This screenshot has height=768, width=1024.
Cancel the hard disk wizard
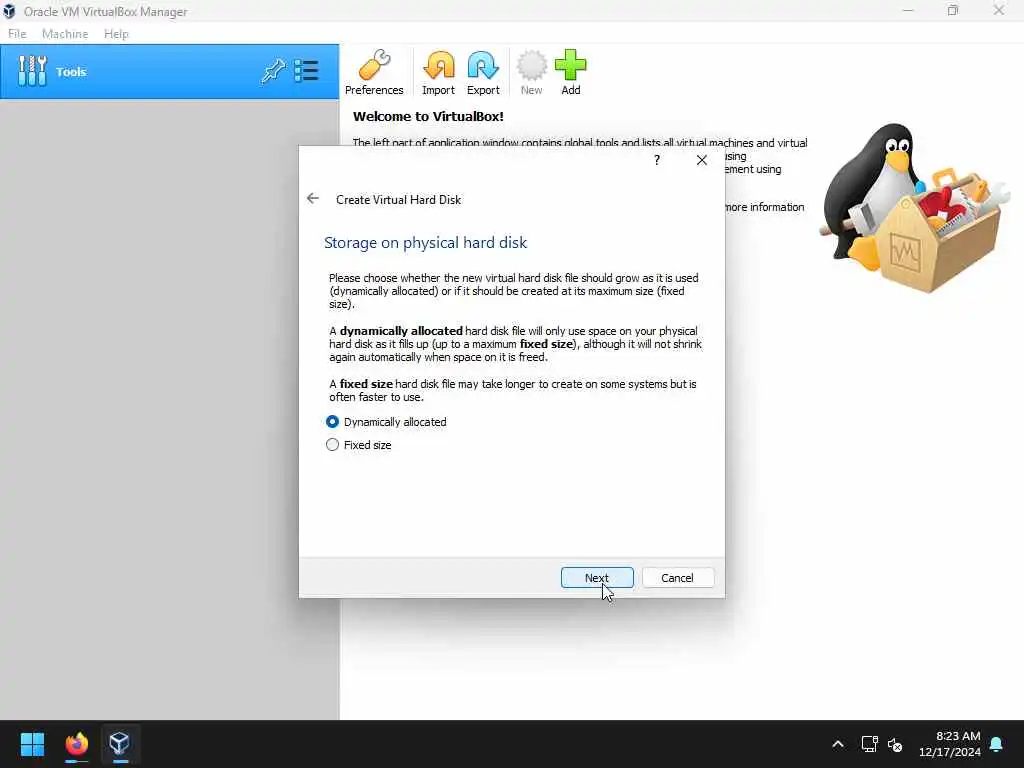(x=677, y=578)
